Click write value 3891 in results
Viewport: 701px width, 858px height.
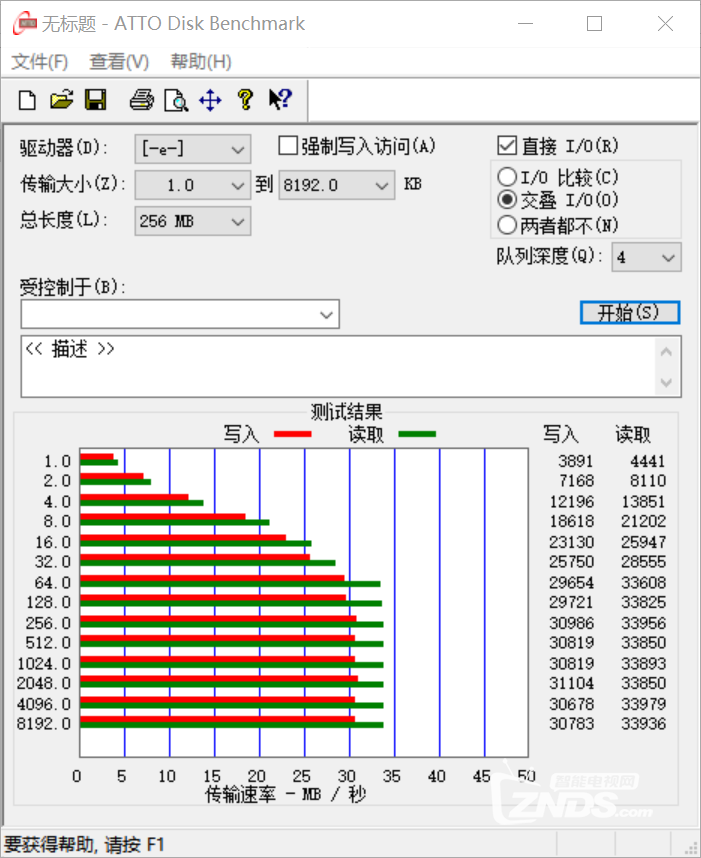pyautogui.click(x=576, y=461)
